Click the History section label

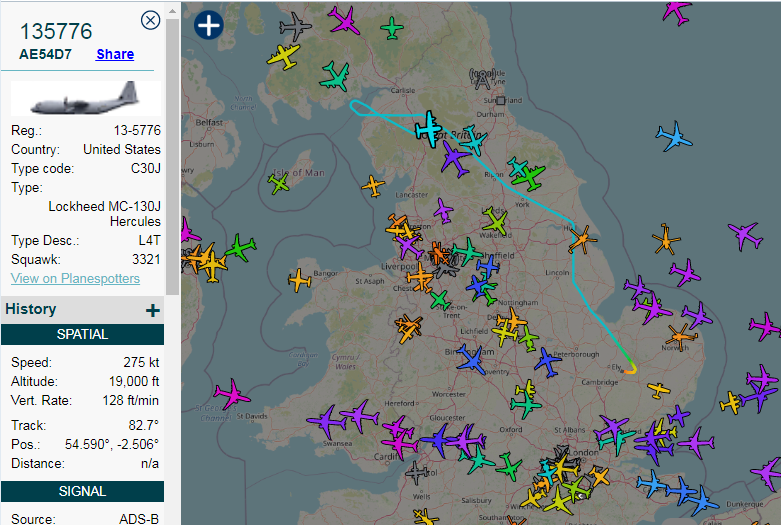tap(31, 309)
